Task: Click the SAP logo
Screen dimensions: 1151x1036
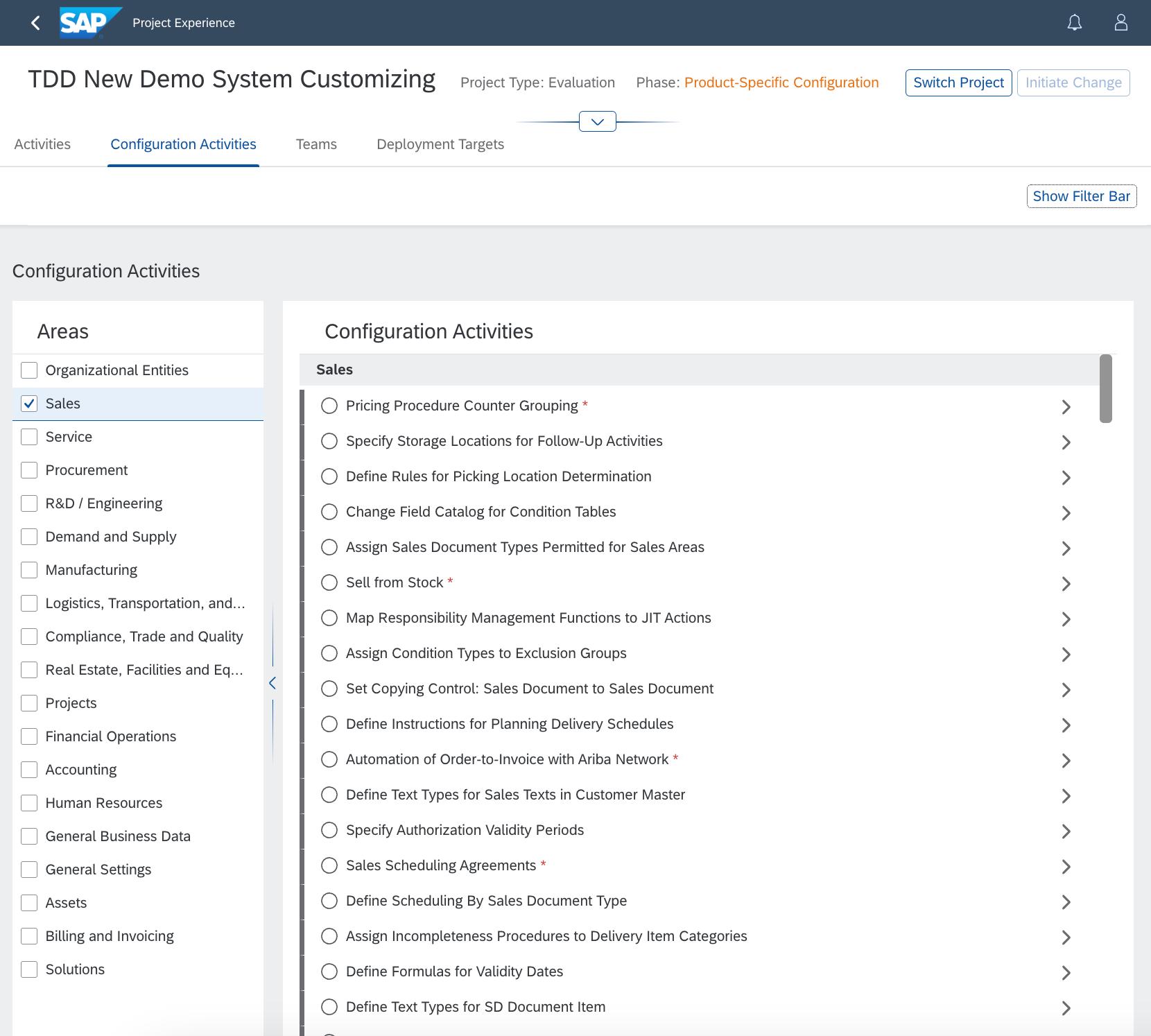Action: (89, 23)
